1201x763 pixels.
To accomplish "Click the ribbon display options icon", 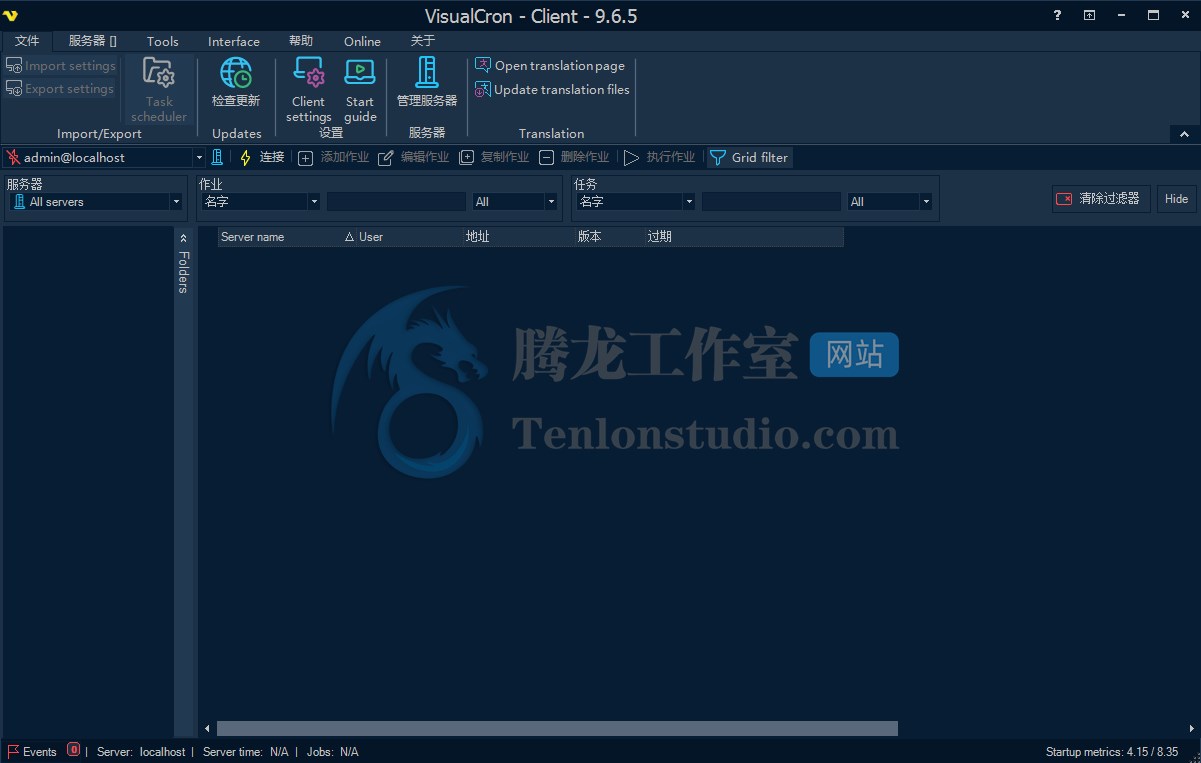I will pos(1090,15).
